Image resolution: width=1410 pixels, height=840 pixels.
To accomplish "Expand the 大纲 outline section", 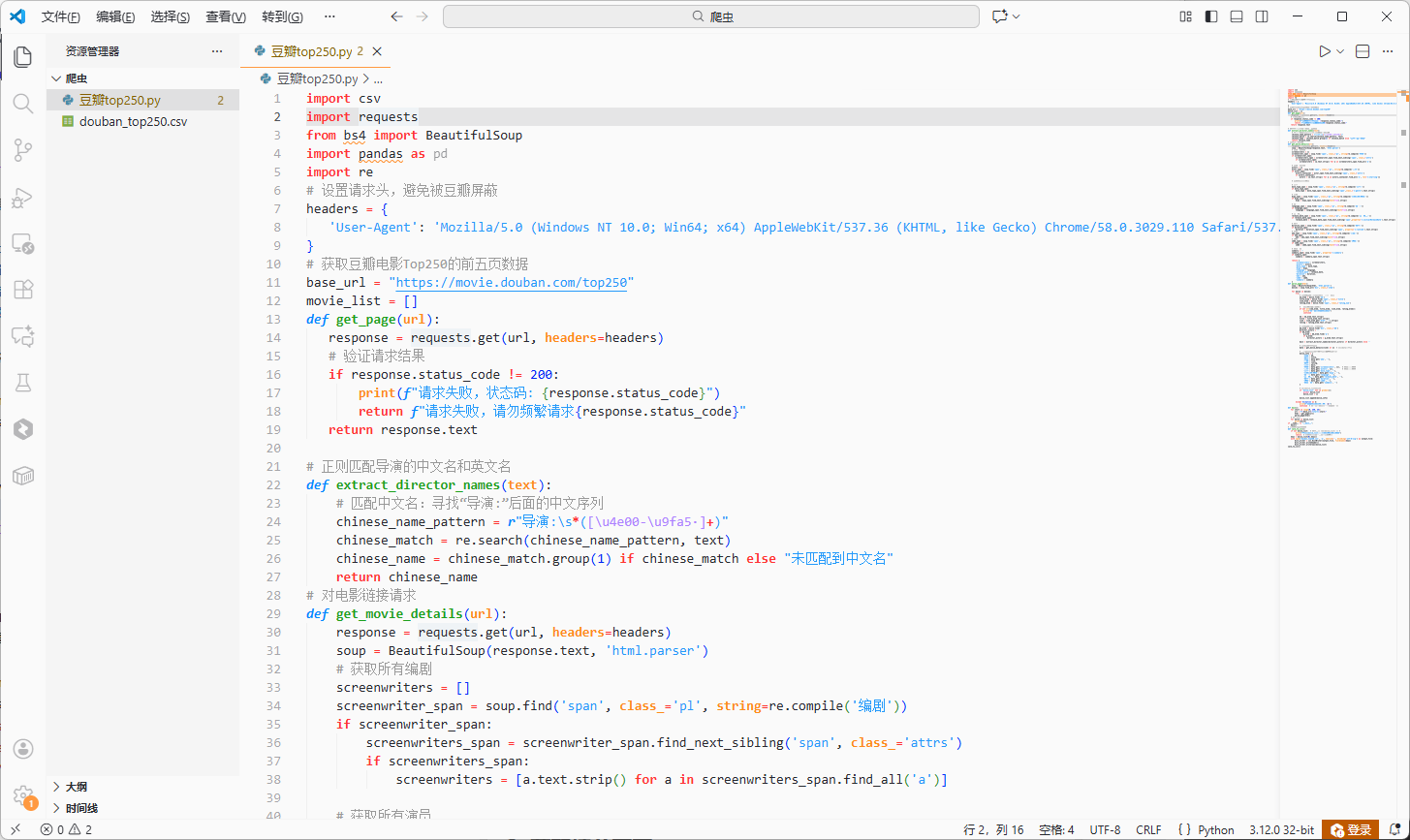I will (x=76, y=787).
